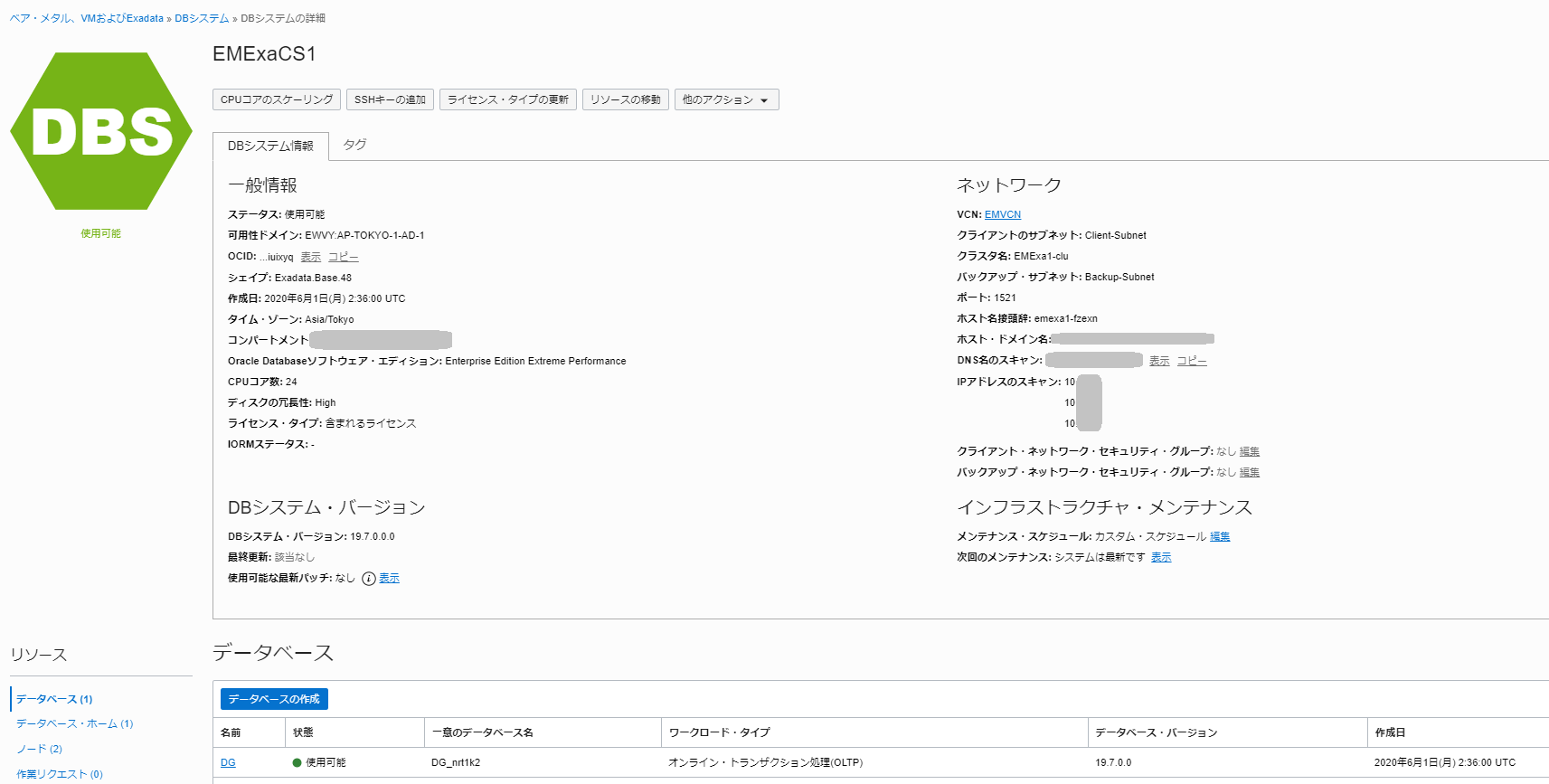Click the SSHキーの追加 button
Viewport: 1549px width, 784px height.
[390, 99]
